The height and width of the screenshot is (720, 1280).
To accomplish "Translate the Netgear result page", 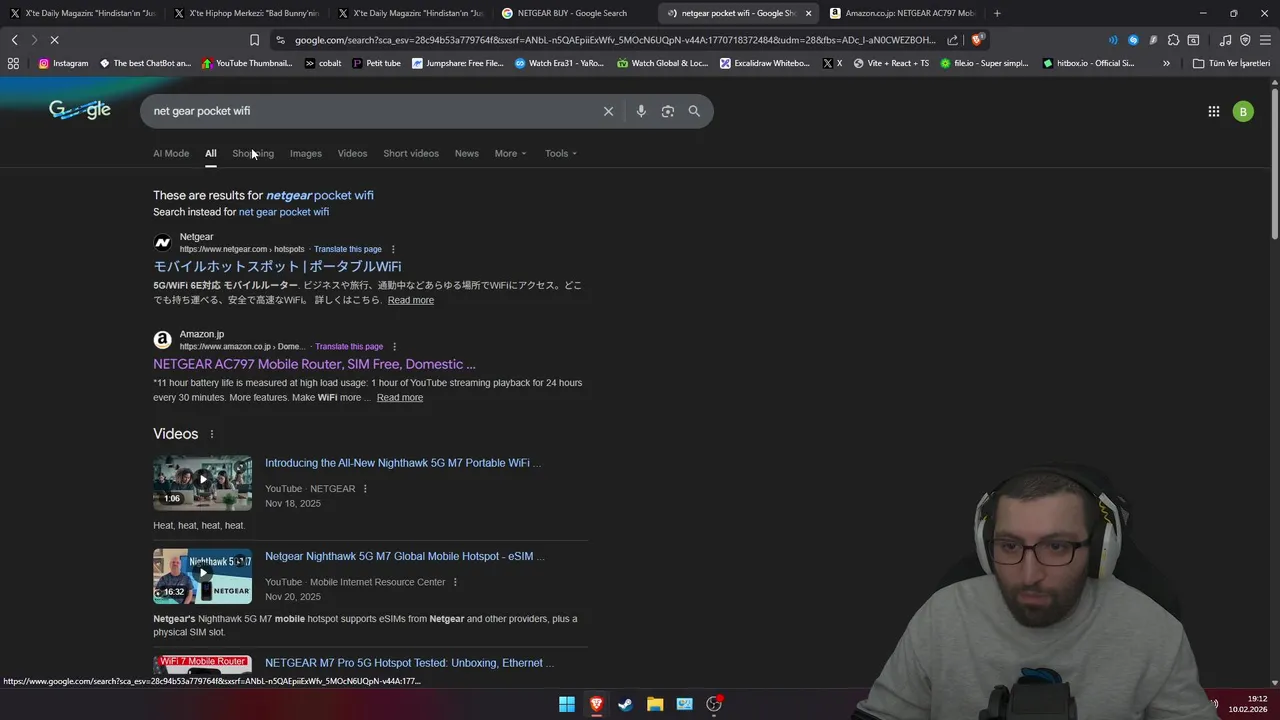I will [348, 249].
